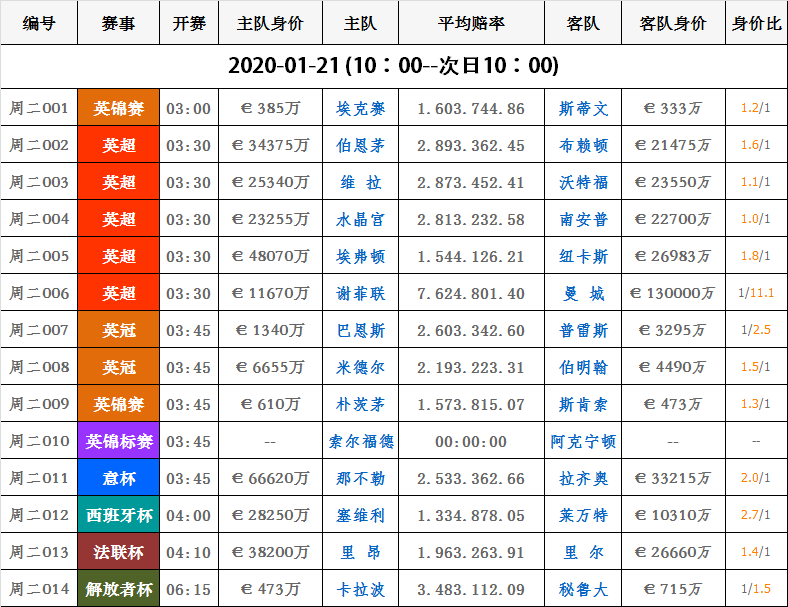Open home team link 塞维利
This screenshot has width=788, height=607.
coord(360,515)
